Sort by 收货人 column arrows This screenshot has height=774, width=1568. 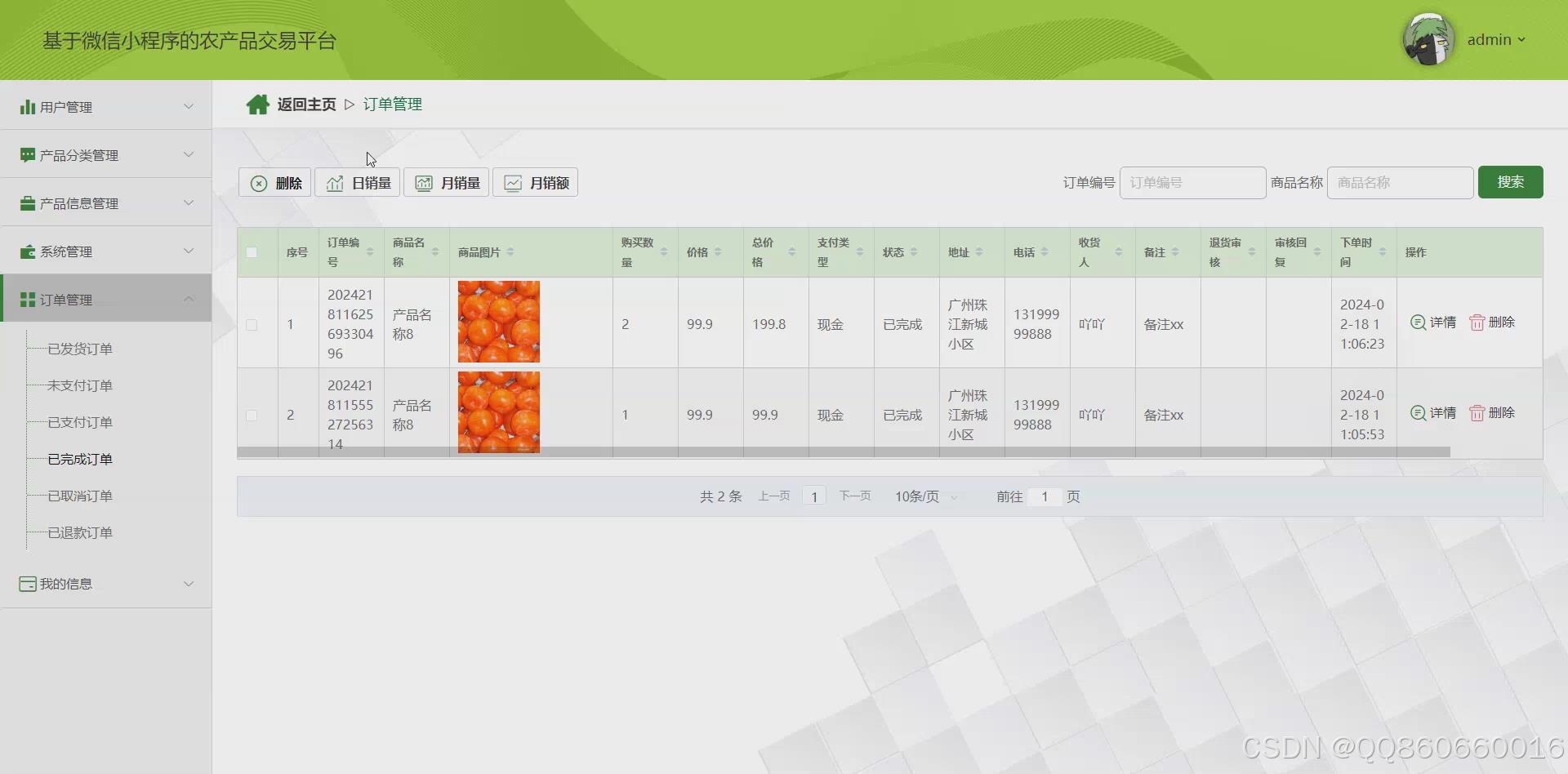pos(1119,252)
